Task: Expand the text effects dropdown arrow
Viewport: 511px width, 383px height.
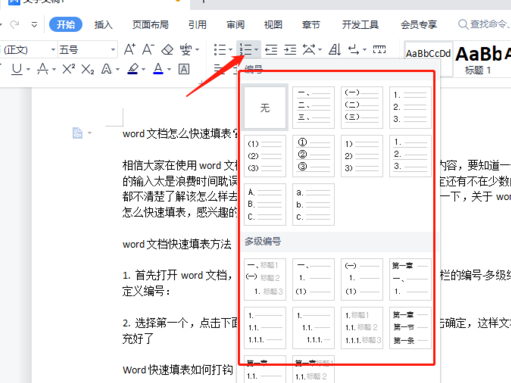Action: coord(118,69)
